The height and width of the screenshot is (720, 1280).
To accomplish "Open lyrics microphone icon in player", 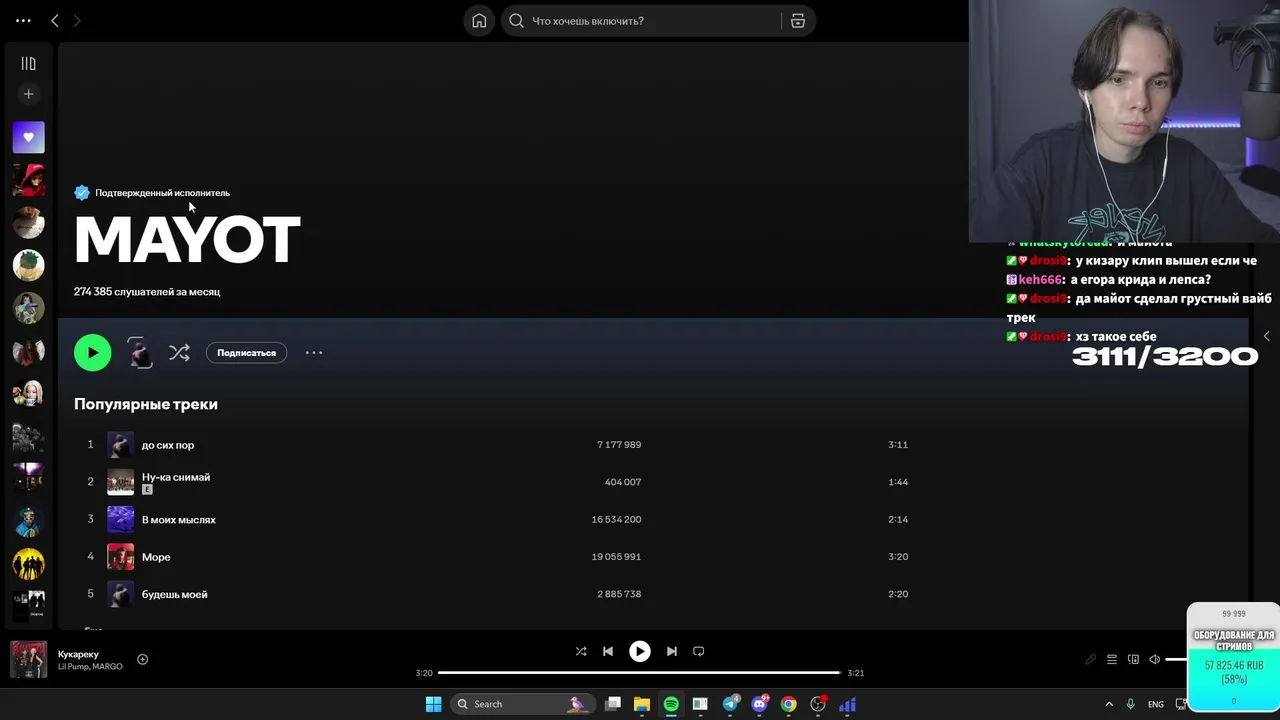I will coord(1091,660).
